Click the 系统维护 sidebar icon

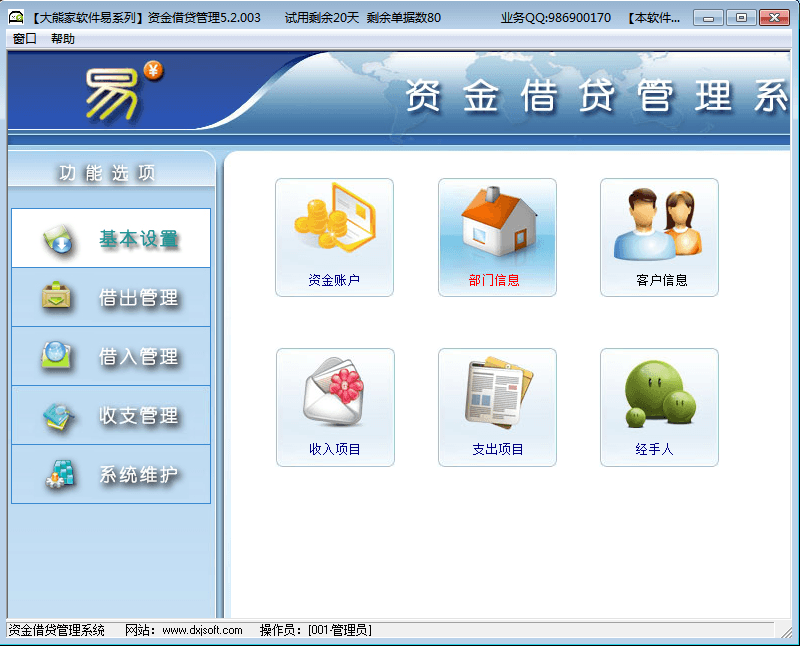[x=58, y=475]
